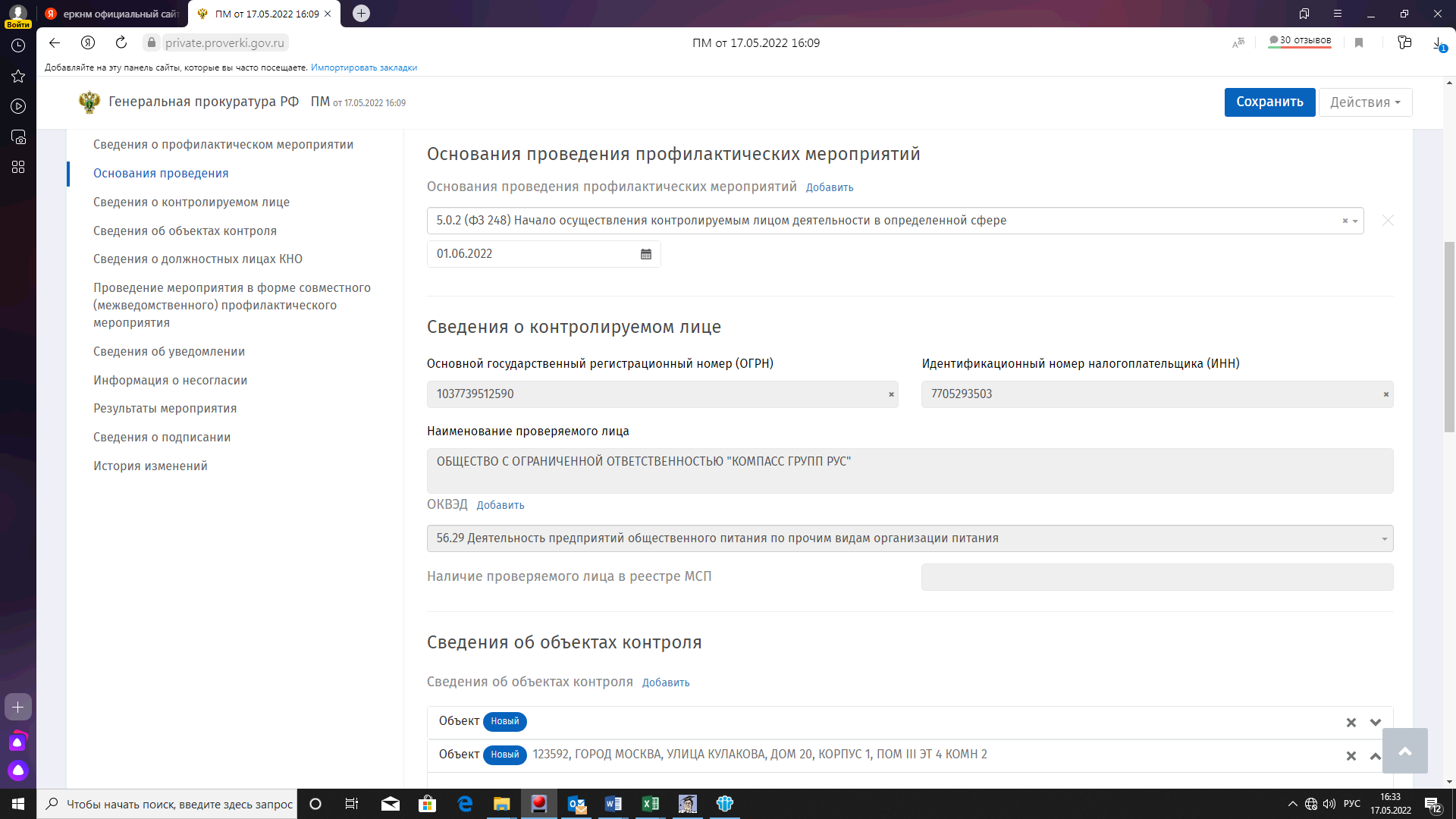
Task: Go to Сведения об объектах контроля section
Action: pos(185,231)
